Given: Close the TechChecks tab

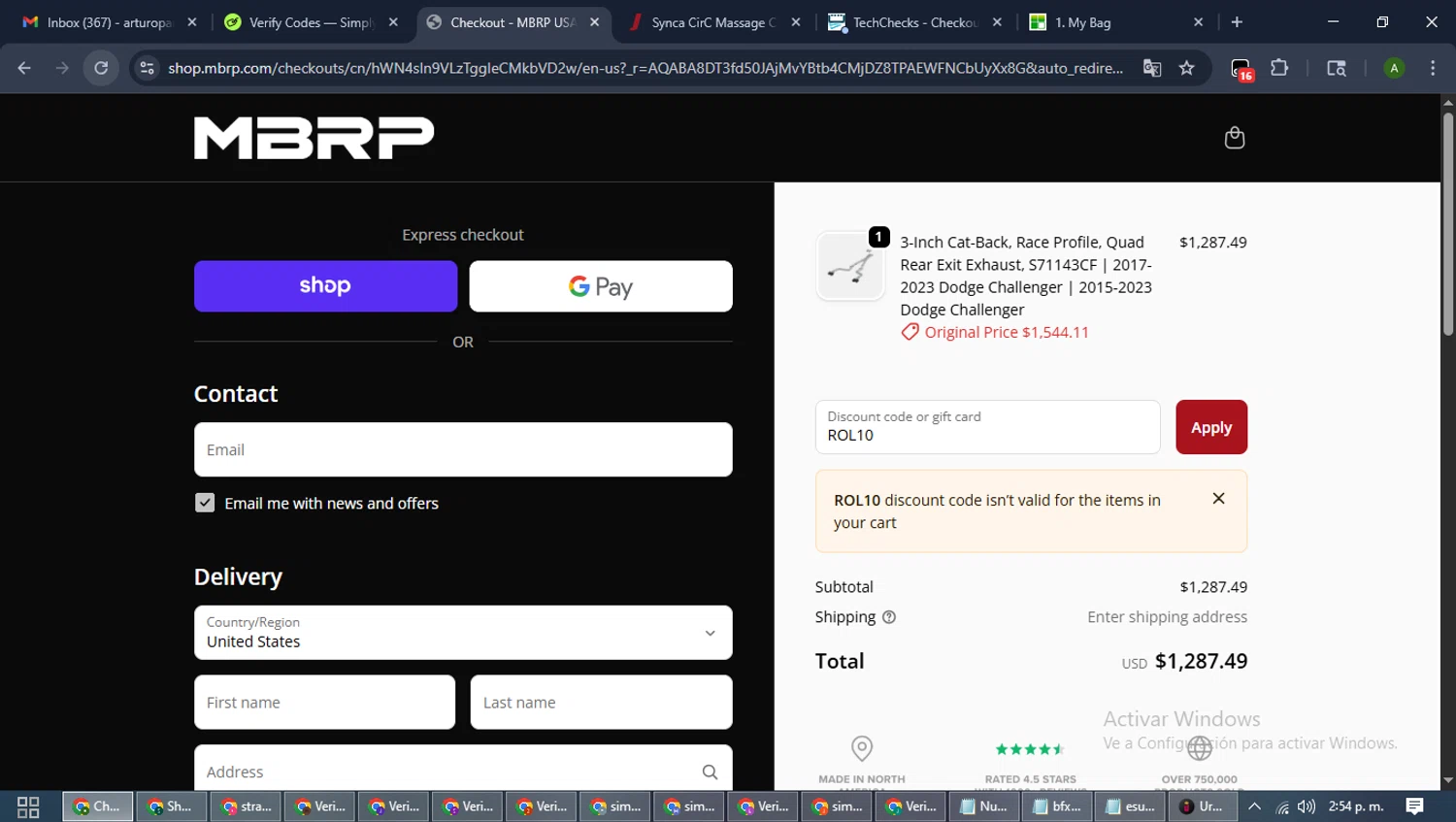Looking at the screenshot, I should 997,22.
